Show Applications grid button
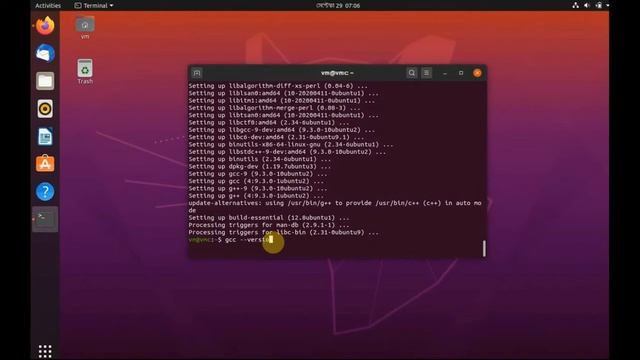This screenshot has height=360, width=640. tap(45, 351)
